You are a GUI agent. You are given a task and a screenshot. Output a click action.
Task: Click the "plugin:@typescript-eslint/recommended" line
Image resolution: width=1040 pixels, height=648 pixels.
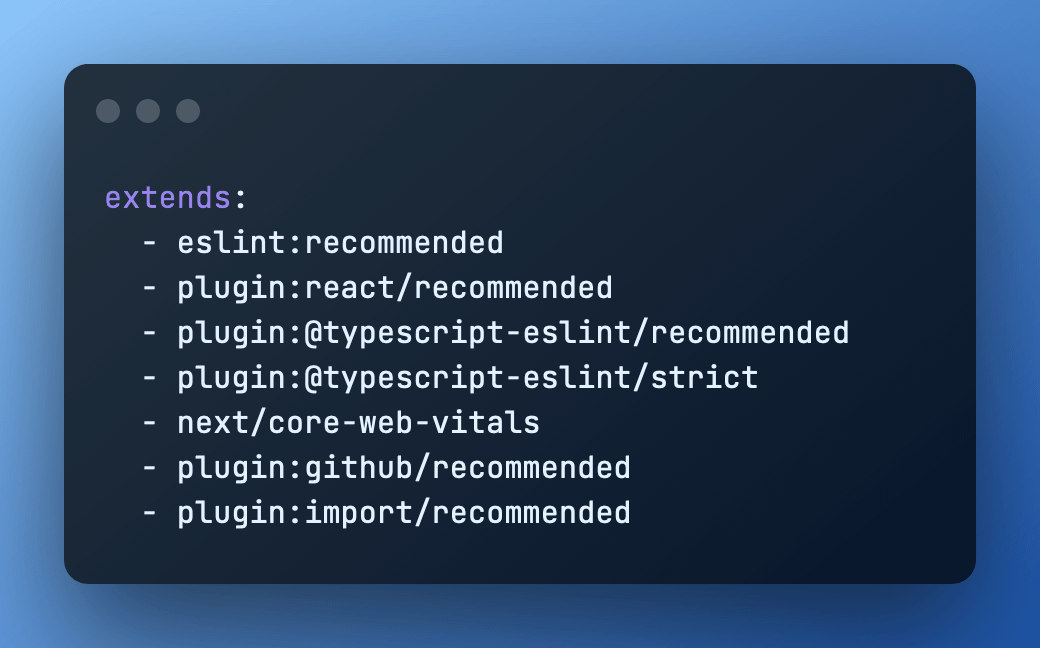coord(513,333)
